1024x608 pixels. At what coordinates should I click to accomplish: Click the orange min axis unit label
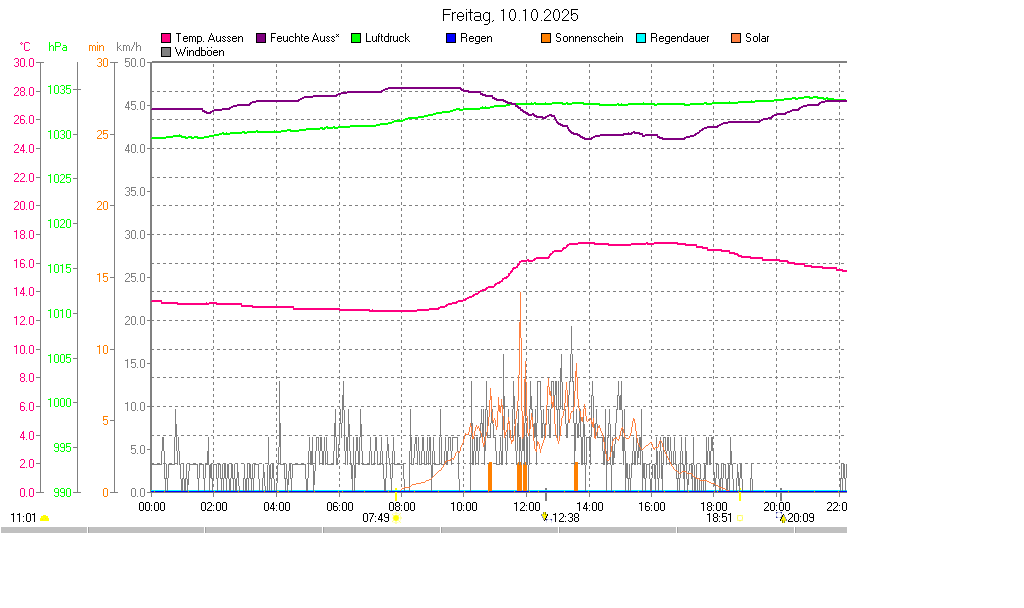point(96,47)
